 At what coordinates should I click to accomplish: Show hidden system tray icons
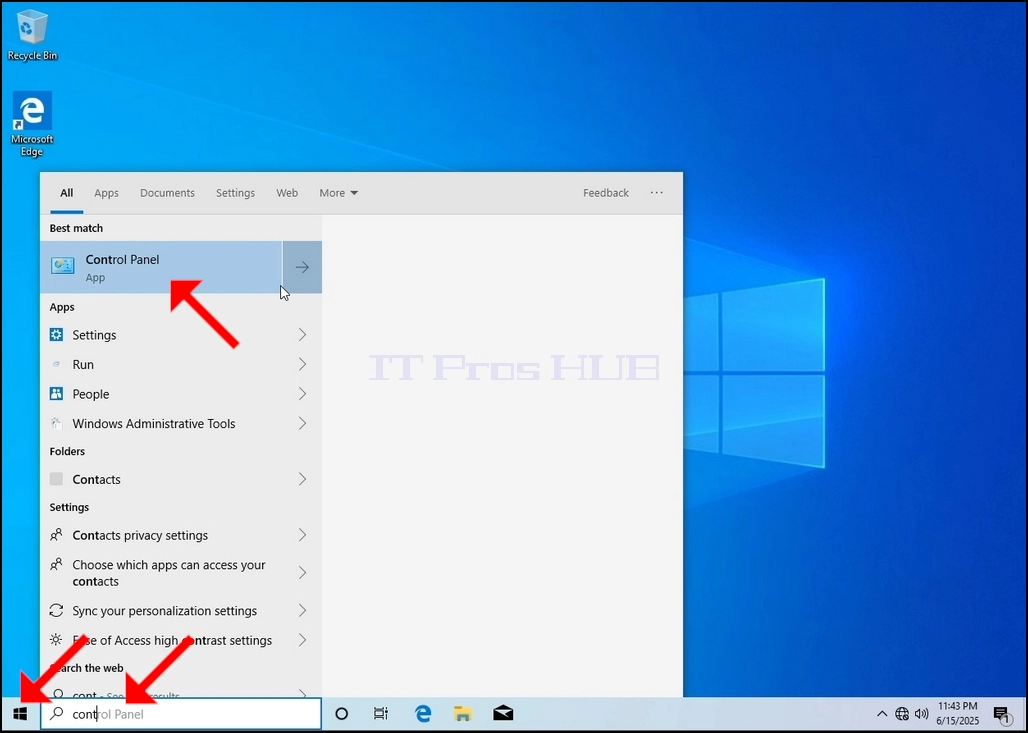coord(882,714)
